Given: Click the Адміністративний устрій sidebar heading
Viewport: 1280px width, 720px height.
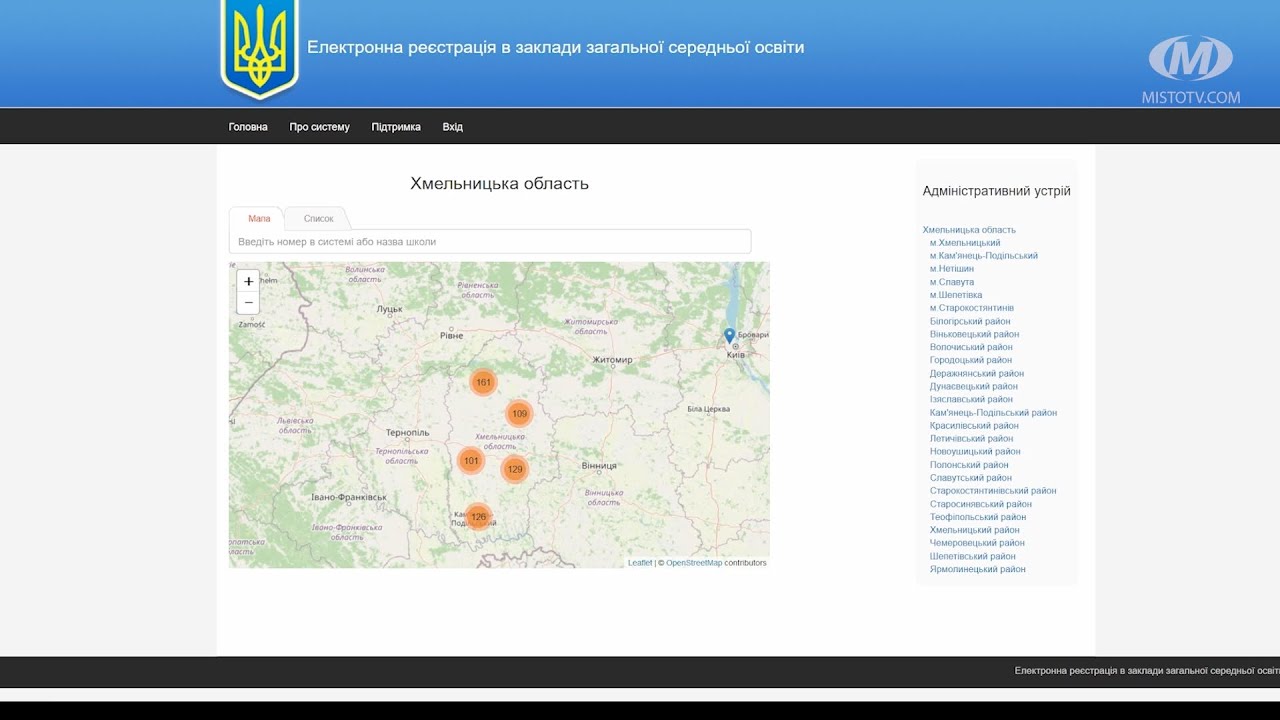Looking at the screenshot, I should point(996,191).
